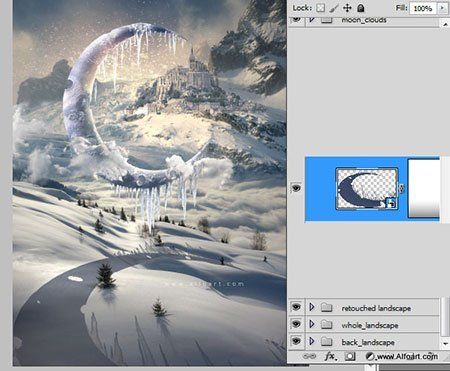Click the link layers chain icon

point(309,357)
